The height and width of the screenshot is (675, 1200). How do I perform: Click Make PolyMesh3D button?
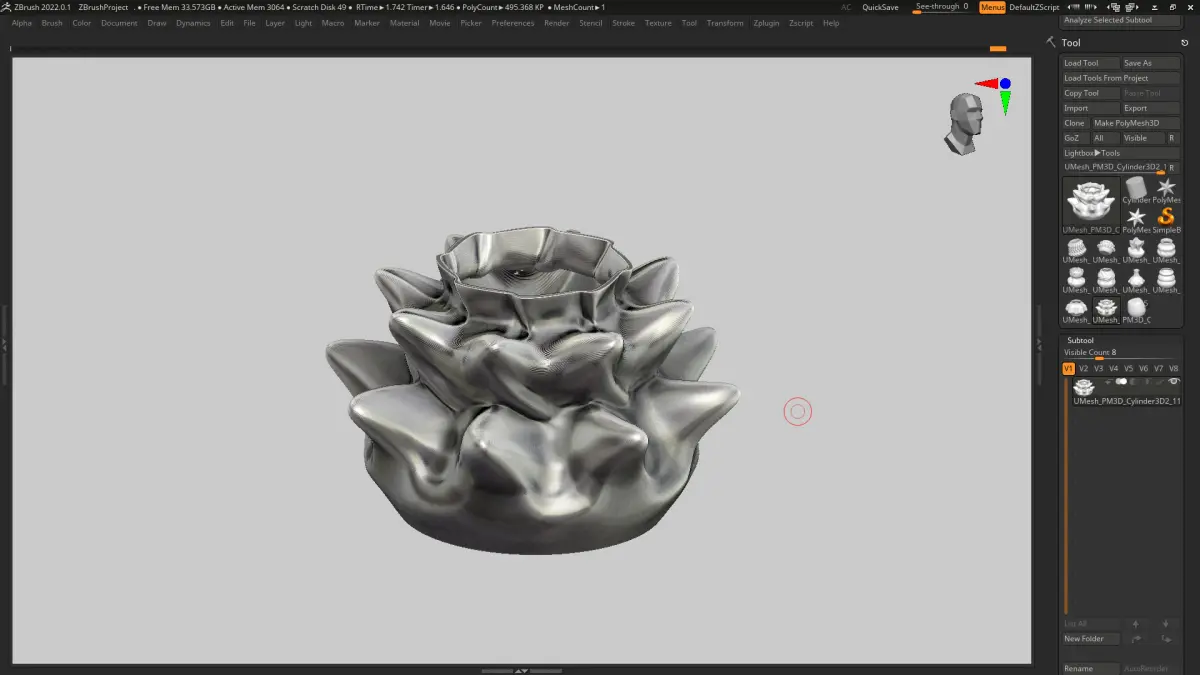click(1136, 123)
